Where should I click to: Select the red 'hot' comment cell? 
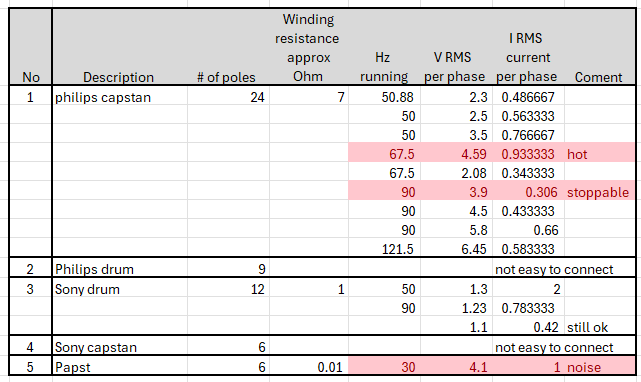point(599,154)
